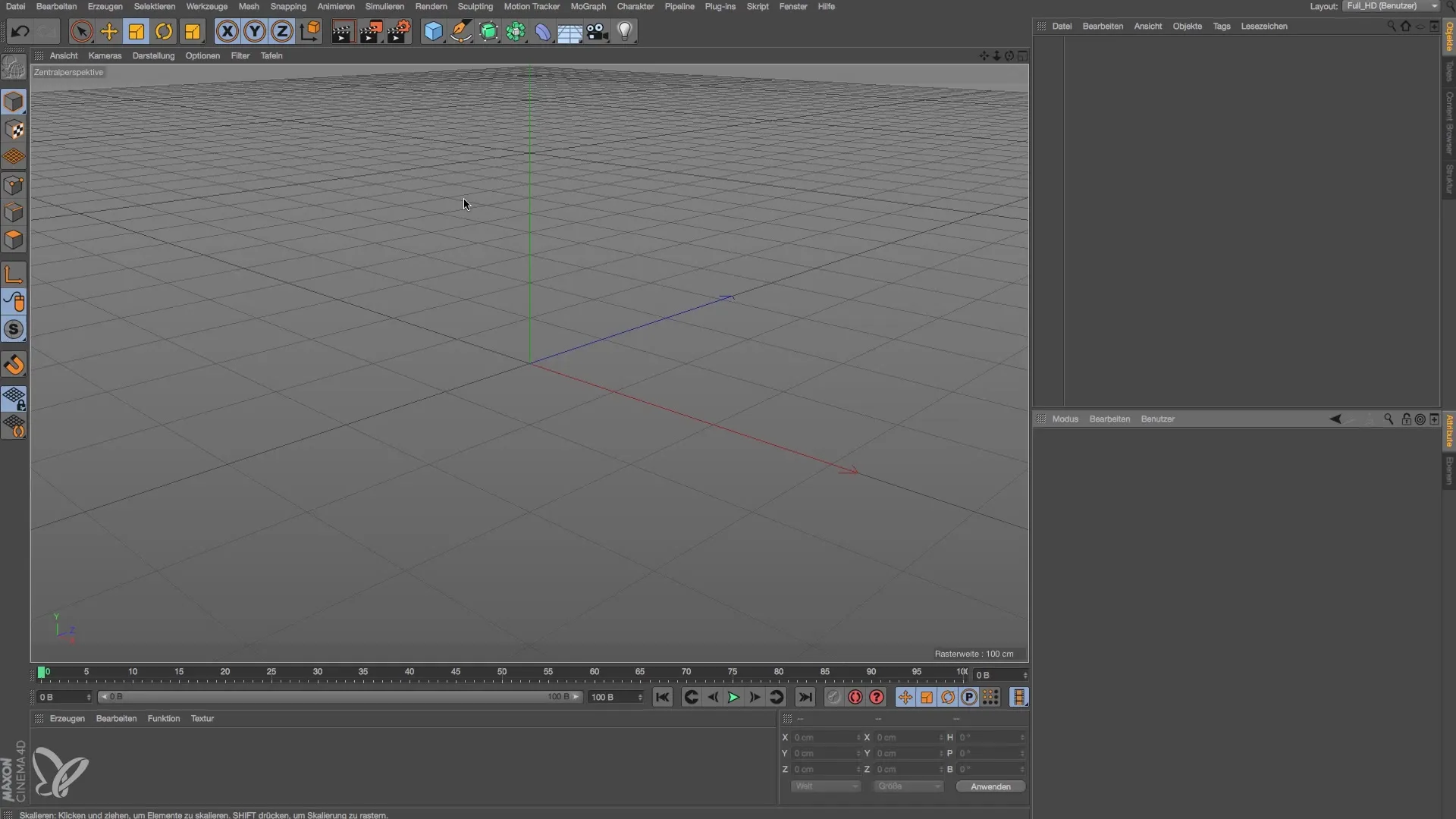Step to next frame
Screen dimensions: 1456x819
pyautogui.click(x=755, y=697)
